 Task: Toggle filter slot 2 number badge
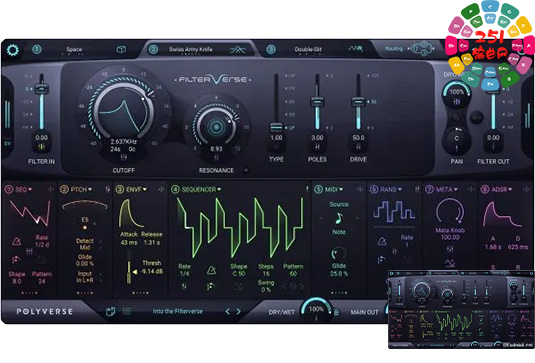click(153, 49)
